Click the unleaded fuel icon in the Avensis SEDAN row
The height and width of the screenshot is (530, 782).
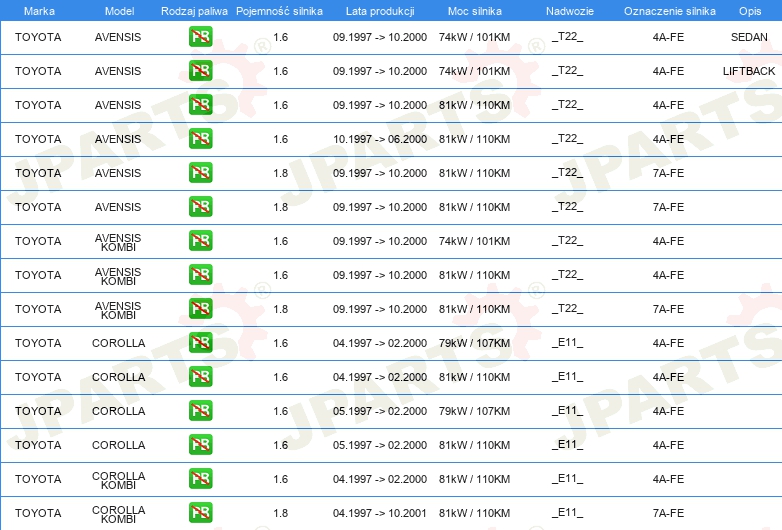coord(200,37)
